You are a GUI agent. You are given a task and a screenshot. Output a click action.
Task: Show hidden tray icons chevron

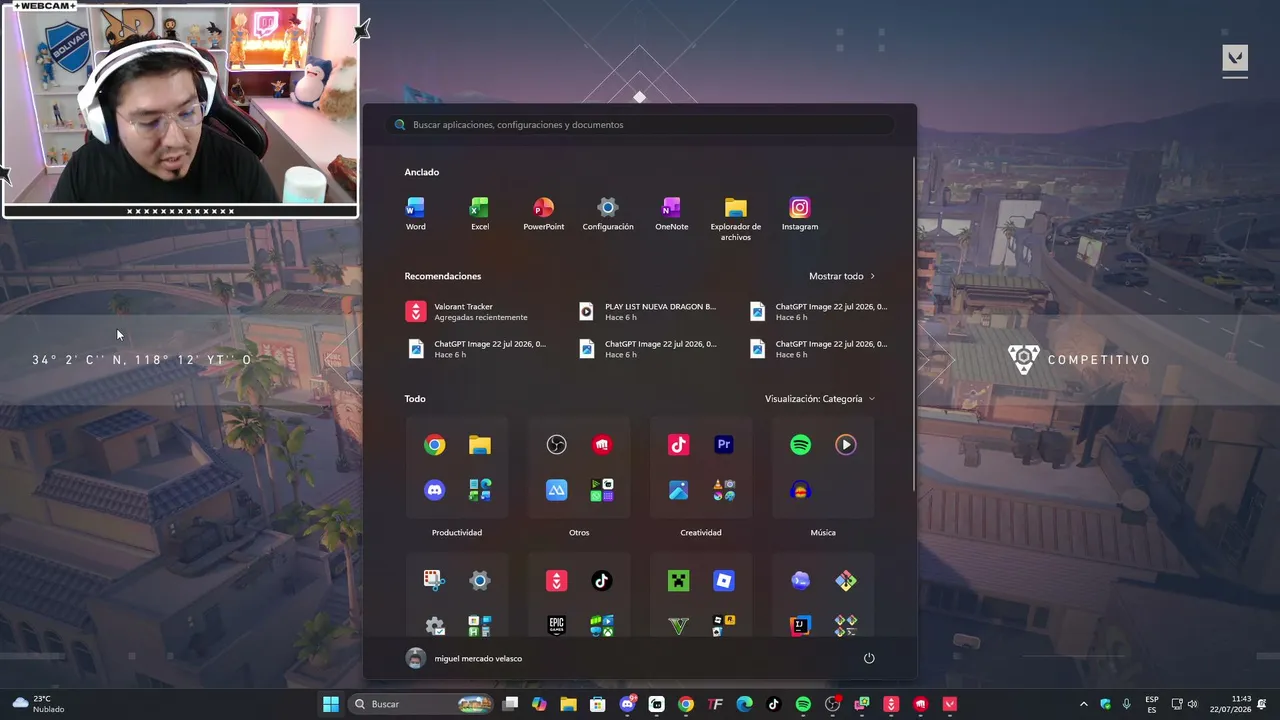point(1083,704)
